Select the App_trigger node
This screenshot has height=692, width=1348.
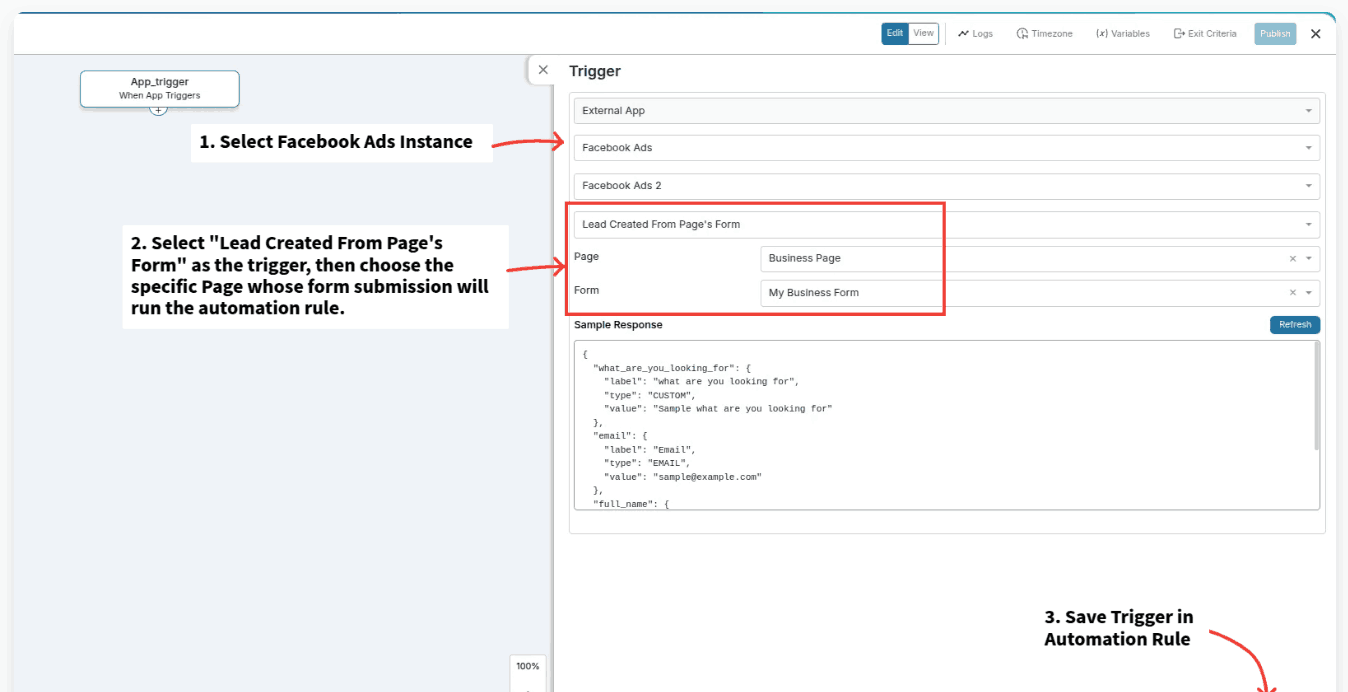point(159,88)
